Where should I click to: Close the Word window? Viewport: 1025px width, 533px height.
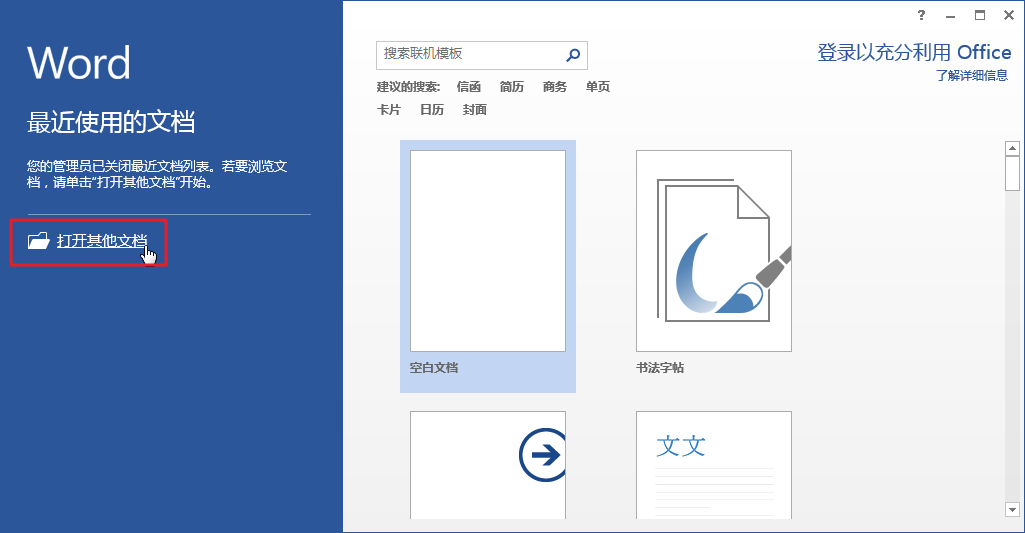1009,15
